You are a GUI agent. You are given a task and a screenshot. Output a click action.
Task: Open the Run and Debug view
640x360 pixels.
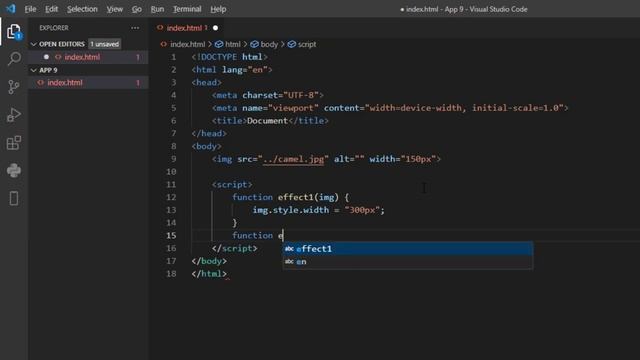point(14,115)
